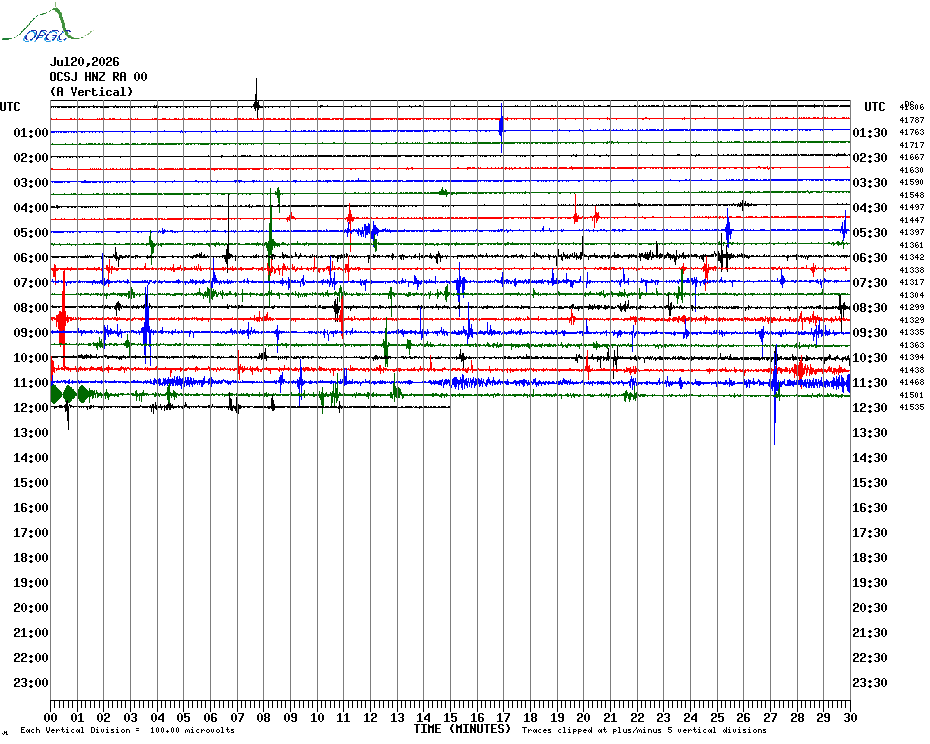Click the 11:00 hour label

tap(31, 383)
